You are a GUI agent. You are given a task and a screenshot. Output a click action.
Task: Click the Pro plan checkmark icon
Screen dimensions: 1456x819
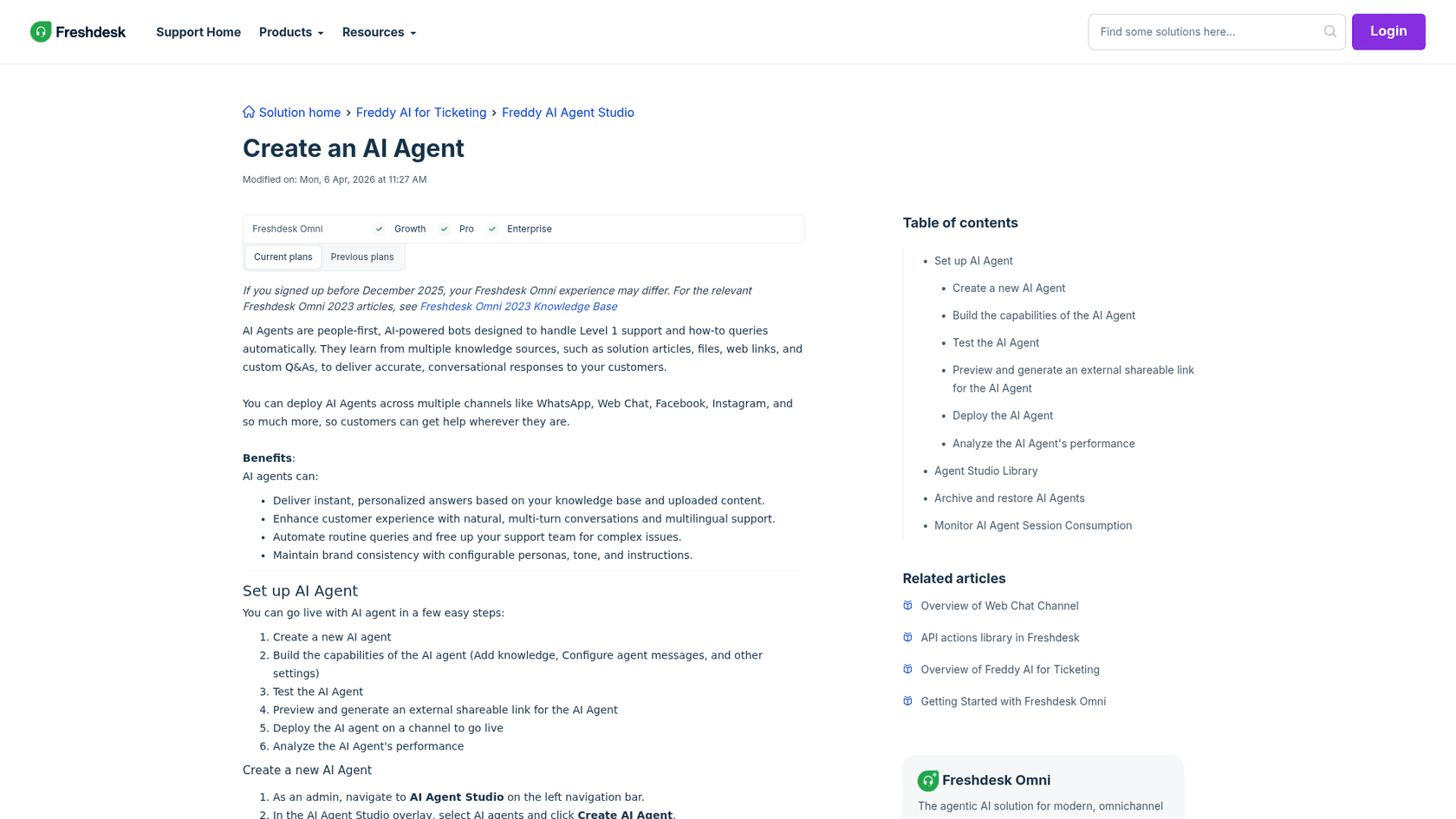(444, 229)
